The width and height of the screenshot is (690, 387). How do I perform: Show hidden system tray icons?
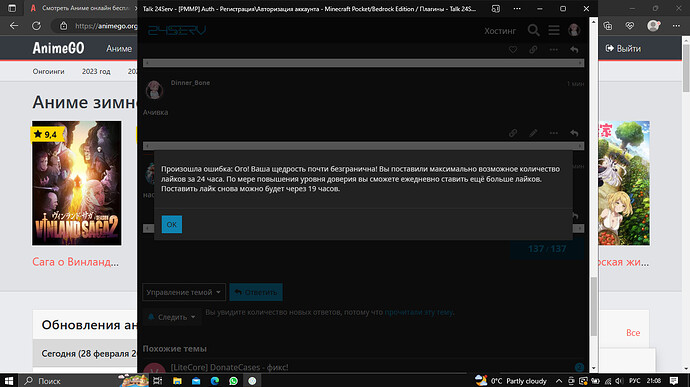coord(559,381)
